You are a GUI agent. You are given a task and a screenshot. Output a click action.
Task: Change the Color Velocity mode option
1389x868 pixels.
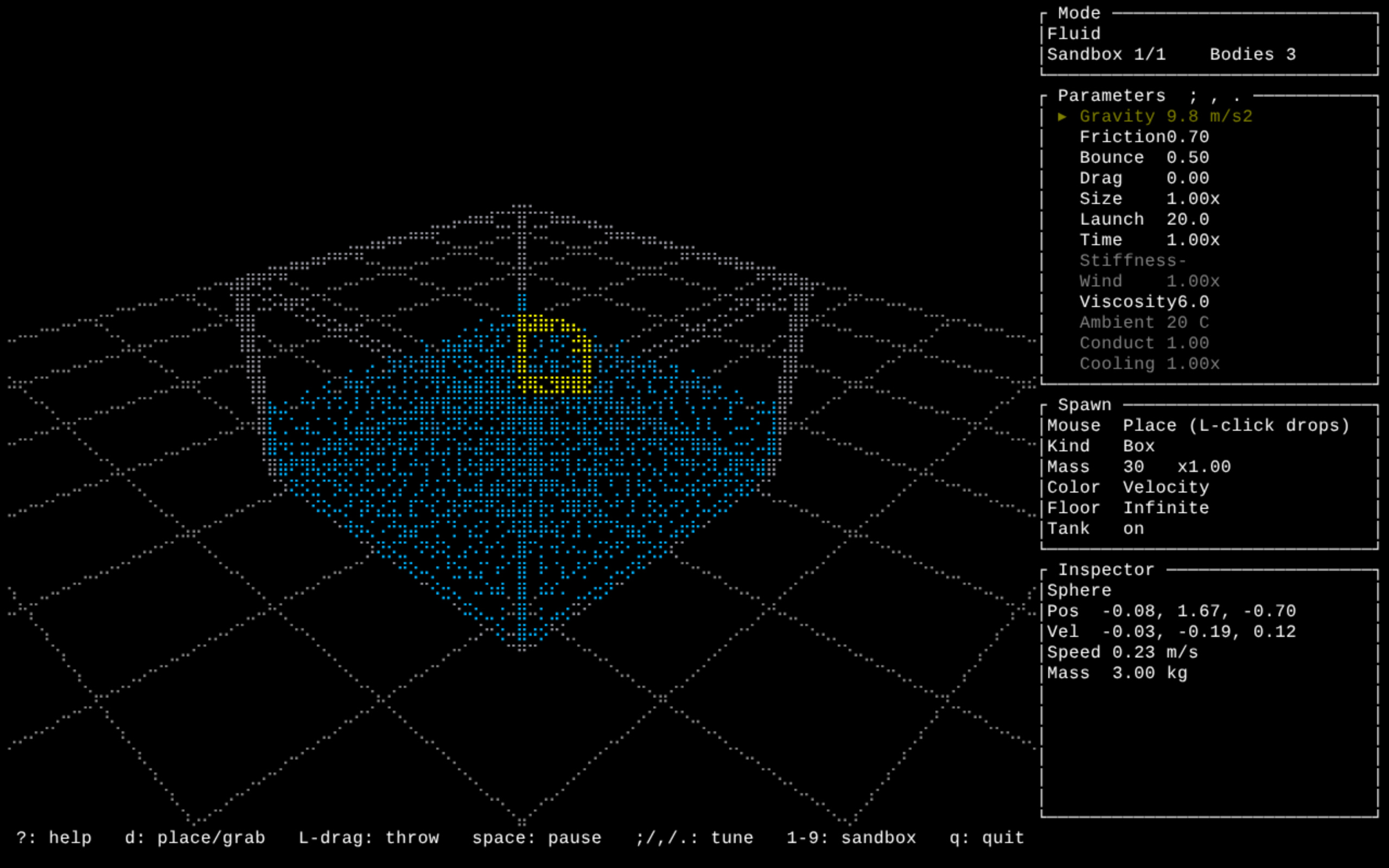[1128, 487]
